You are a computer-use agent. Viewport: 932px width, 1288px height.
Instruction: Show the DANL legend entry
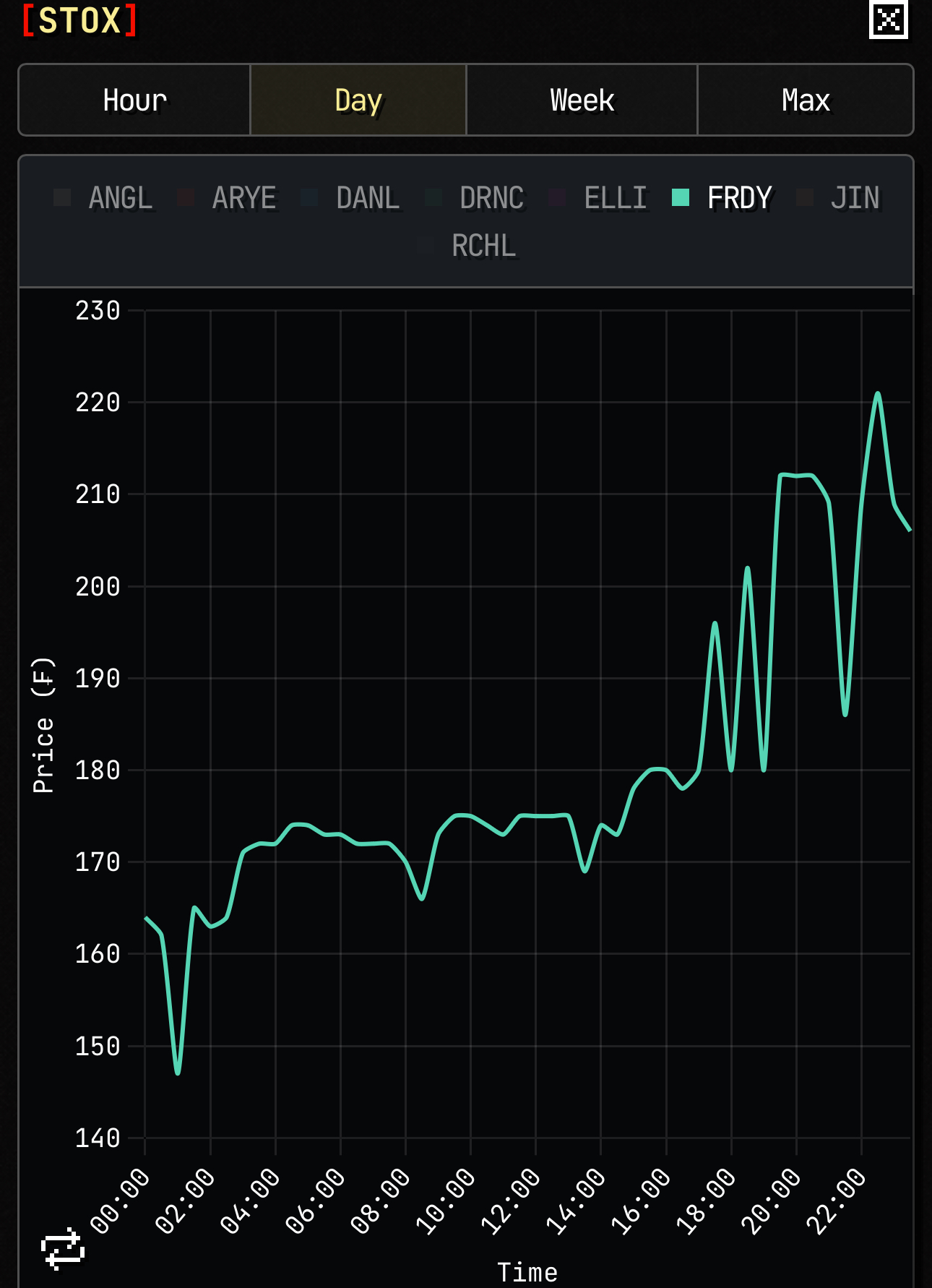click(350, 197)
